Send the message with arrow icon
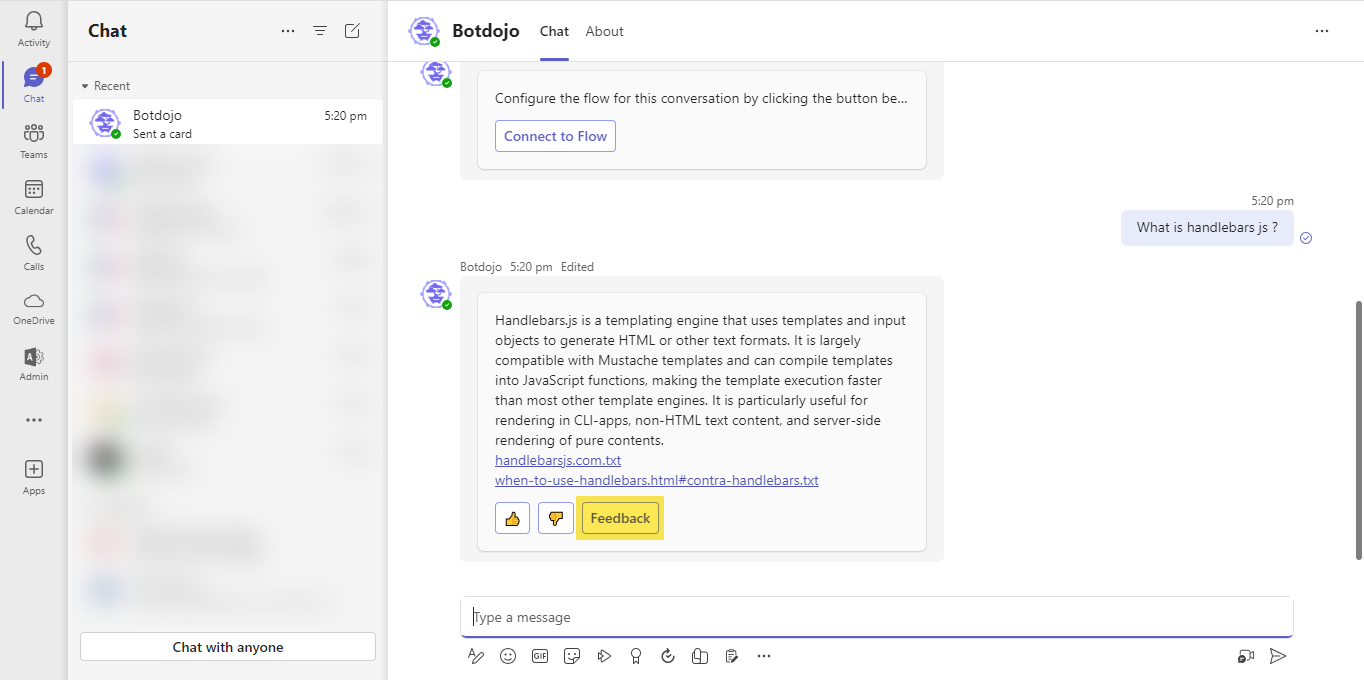 click(x=1278, y=656)
